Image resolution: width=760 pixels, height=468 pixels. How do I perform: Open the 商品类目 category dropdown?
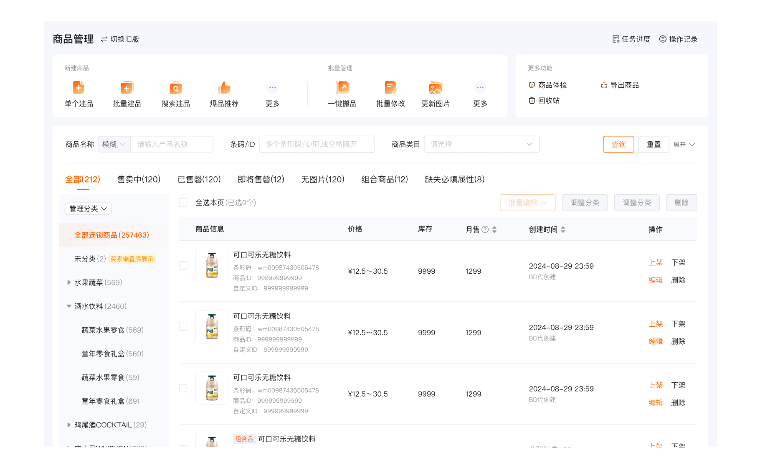(x=482, y=144)
